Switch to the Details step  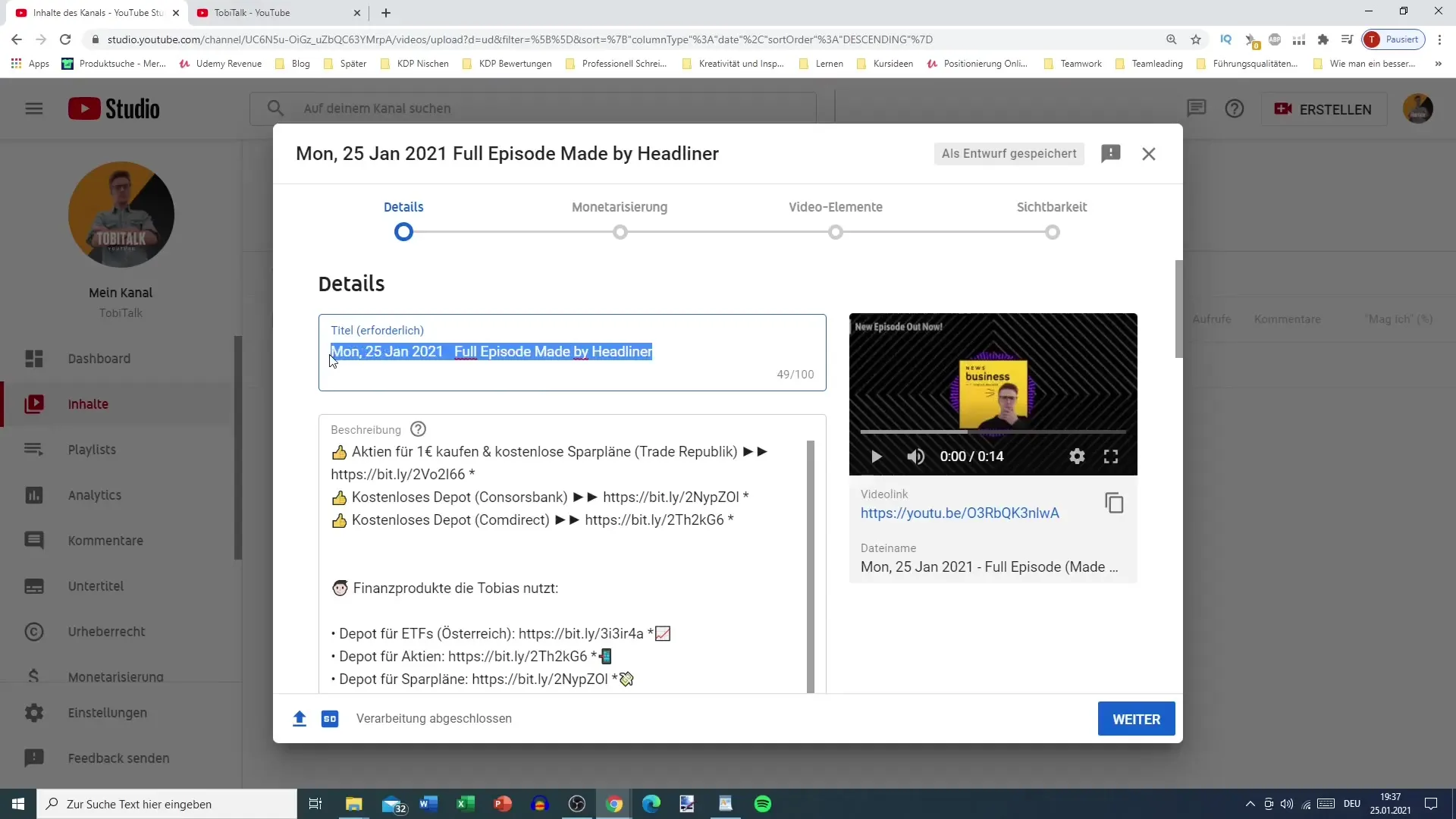pos(403,218)
